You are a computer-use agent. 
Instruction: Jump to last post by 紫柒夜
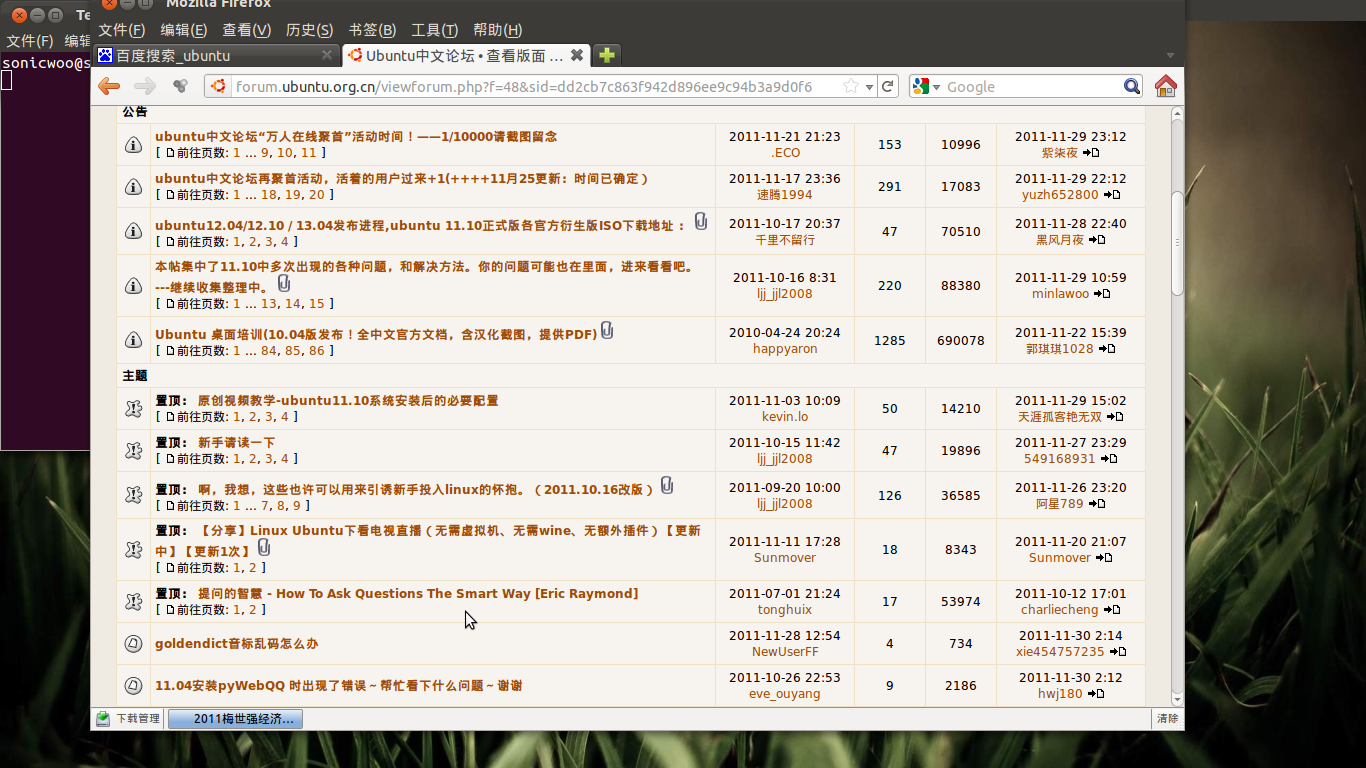[x=1091, y=153]
